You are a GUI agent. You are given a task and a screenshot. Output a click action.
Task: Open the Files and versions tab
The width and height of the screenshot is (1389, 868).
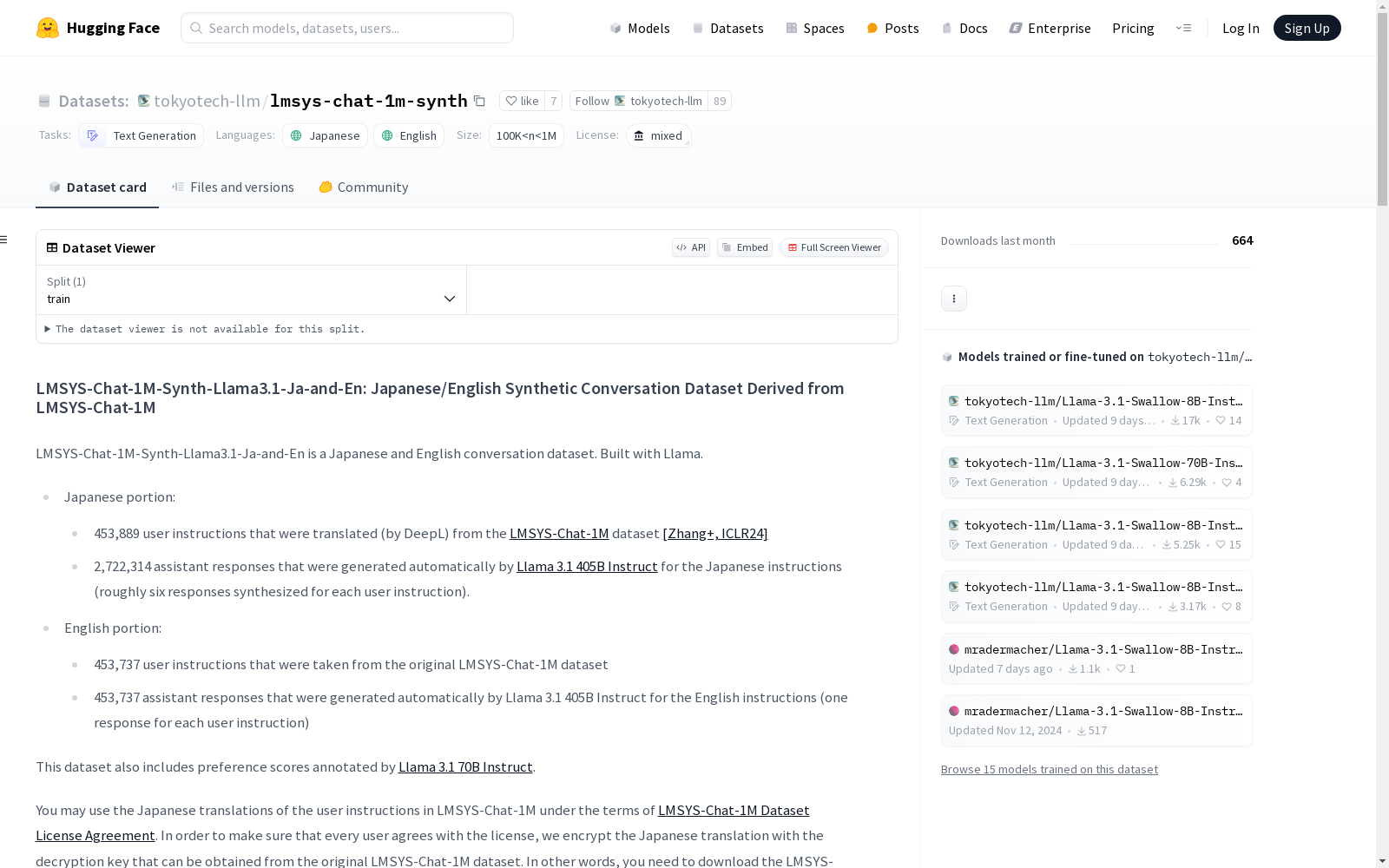233,187
